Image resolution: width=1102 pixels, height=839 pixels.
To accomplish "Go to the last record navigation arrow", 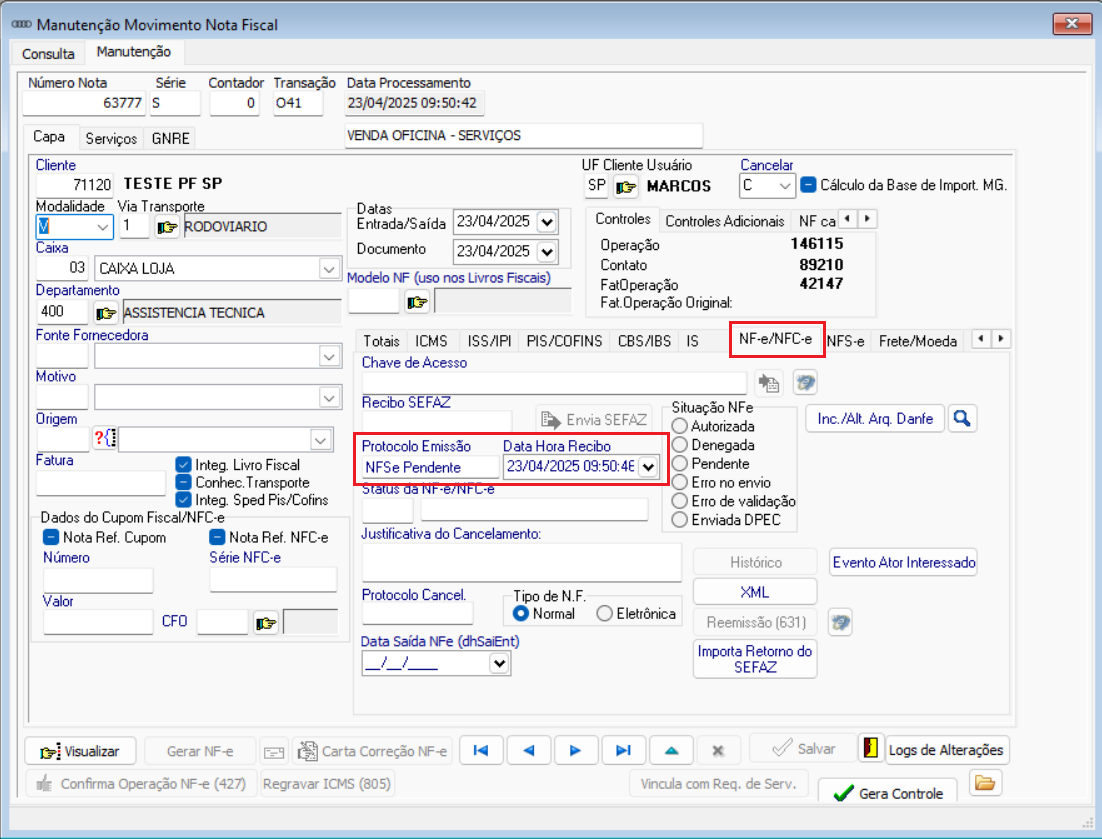I will (623, 750).
